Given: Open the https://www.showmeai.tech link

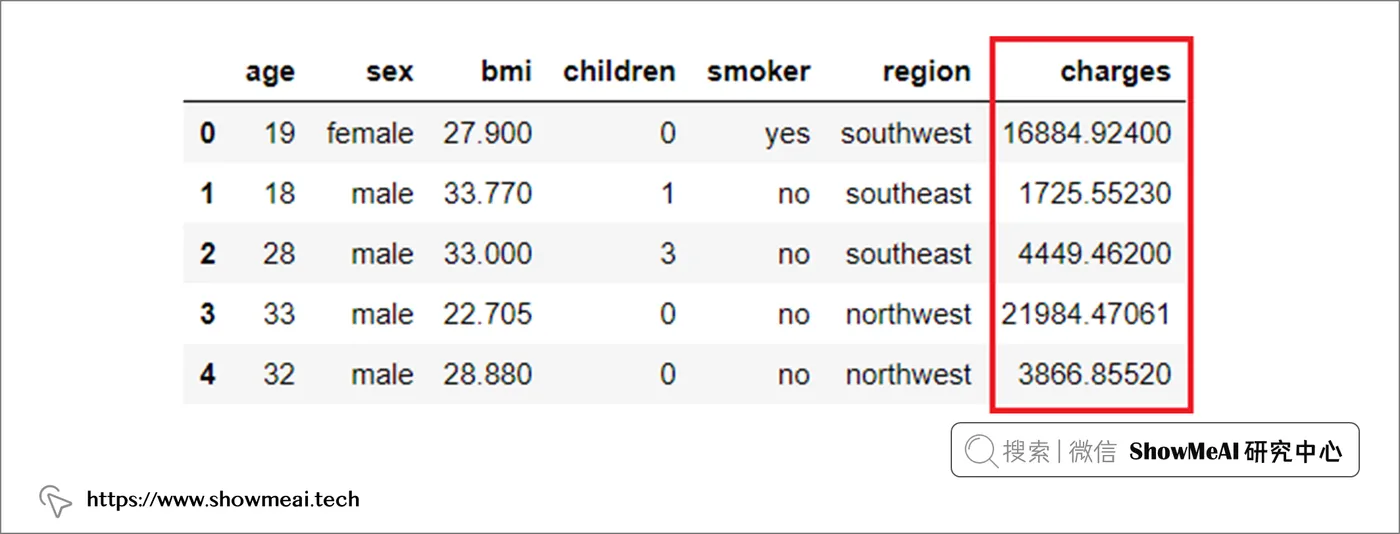Looking at the screenshot, I should pyautogui.click(x=222, y=499).
